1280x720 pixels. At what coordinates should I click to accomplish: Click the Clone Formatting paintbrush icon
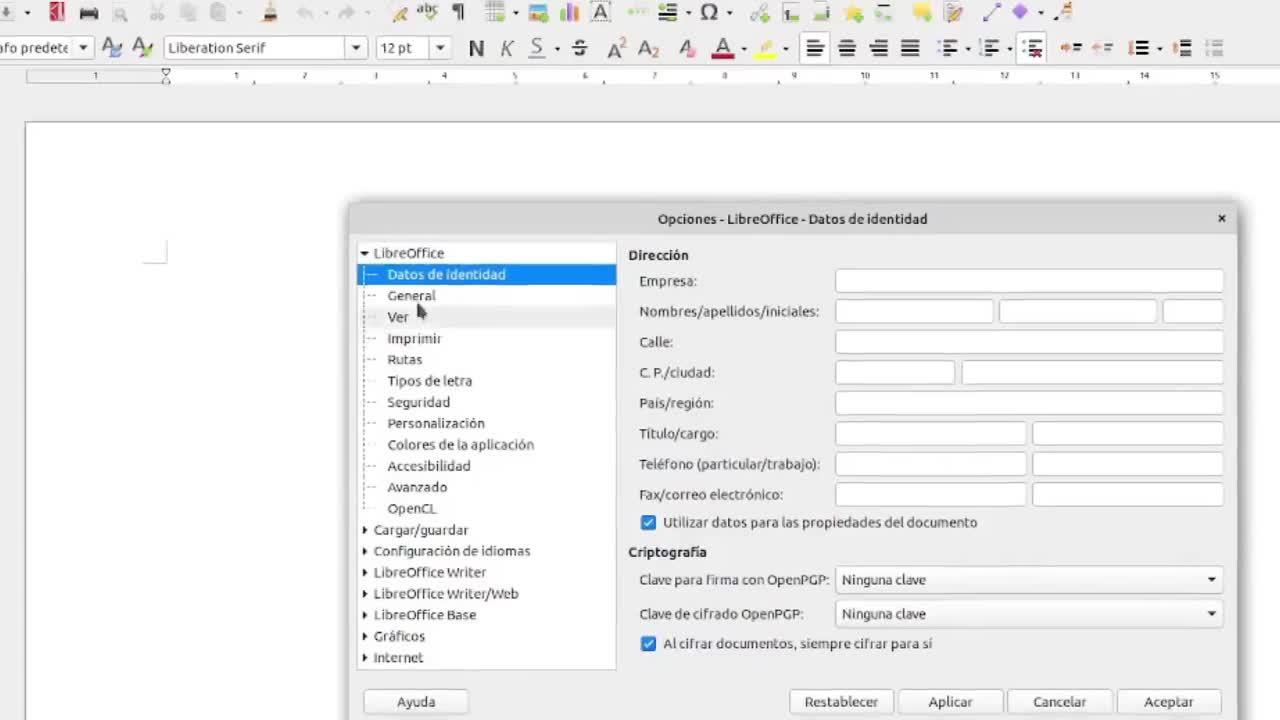click(269, 13)
